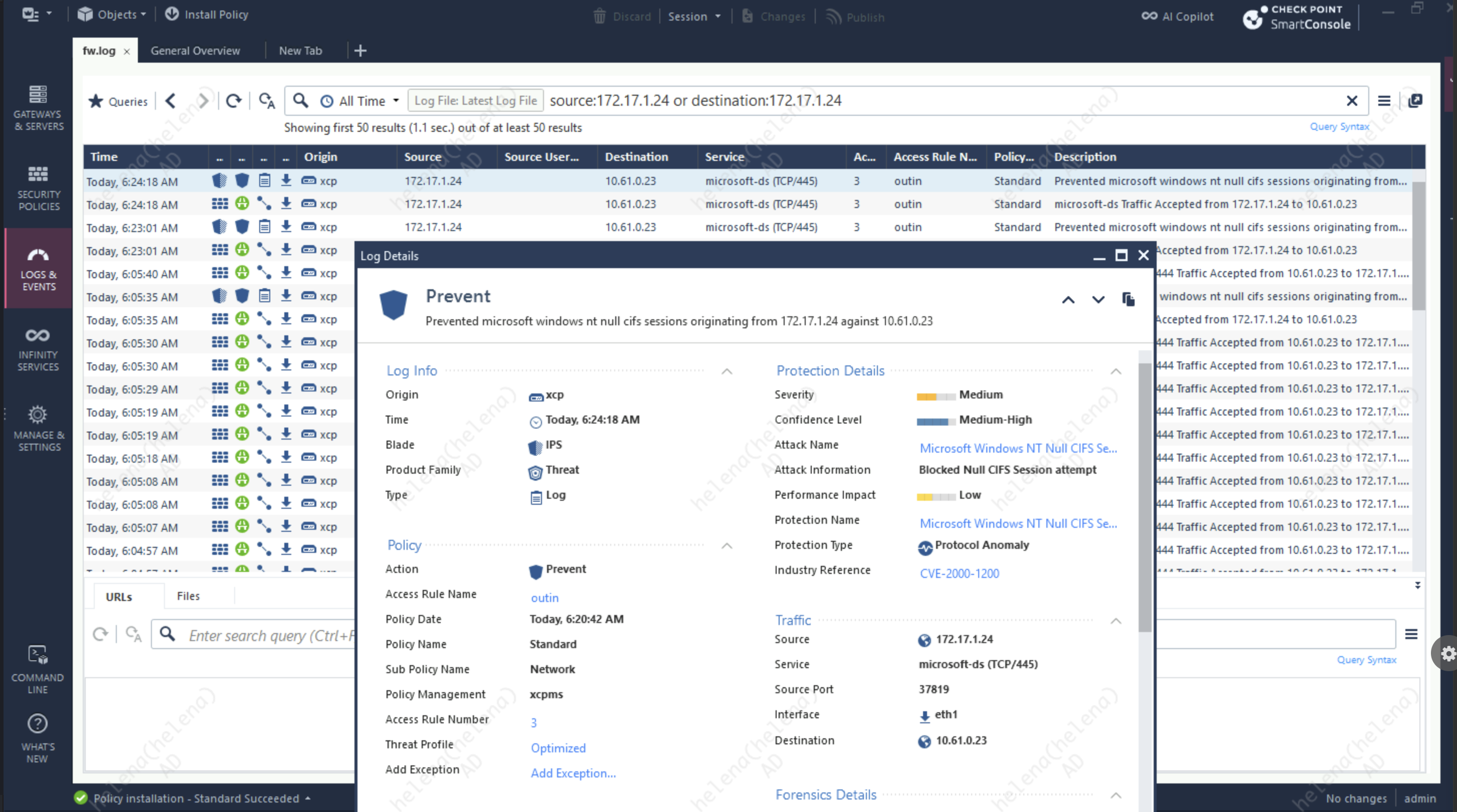Refresh the log query results

[234, 101]
